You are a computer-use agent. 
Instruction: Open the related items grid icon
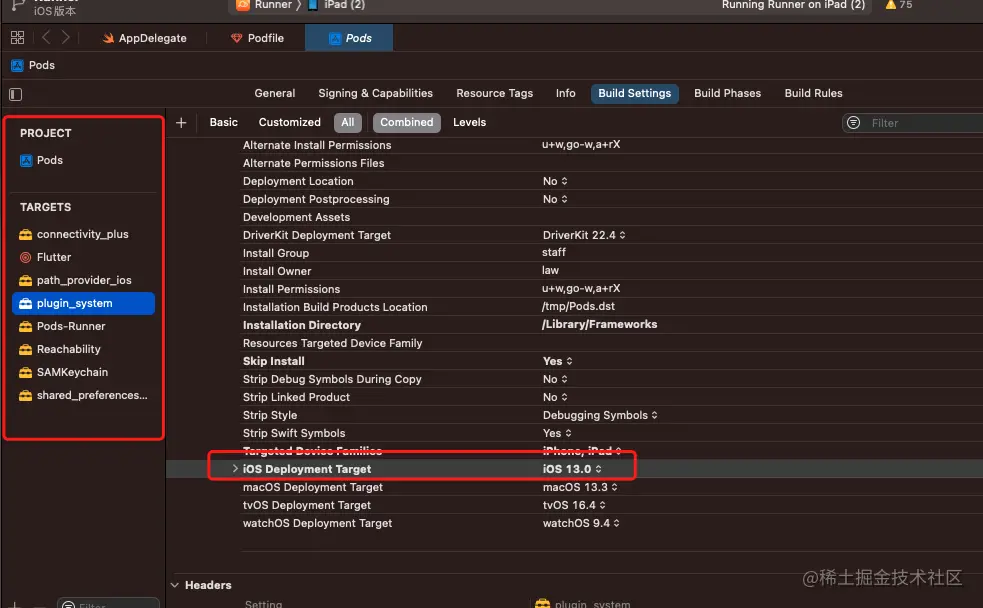coord(18,38)
